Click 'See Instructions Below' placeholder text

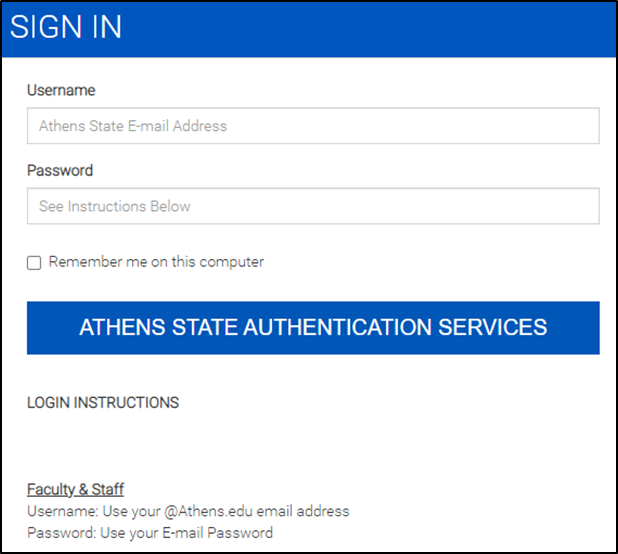(115, 206)
